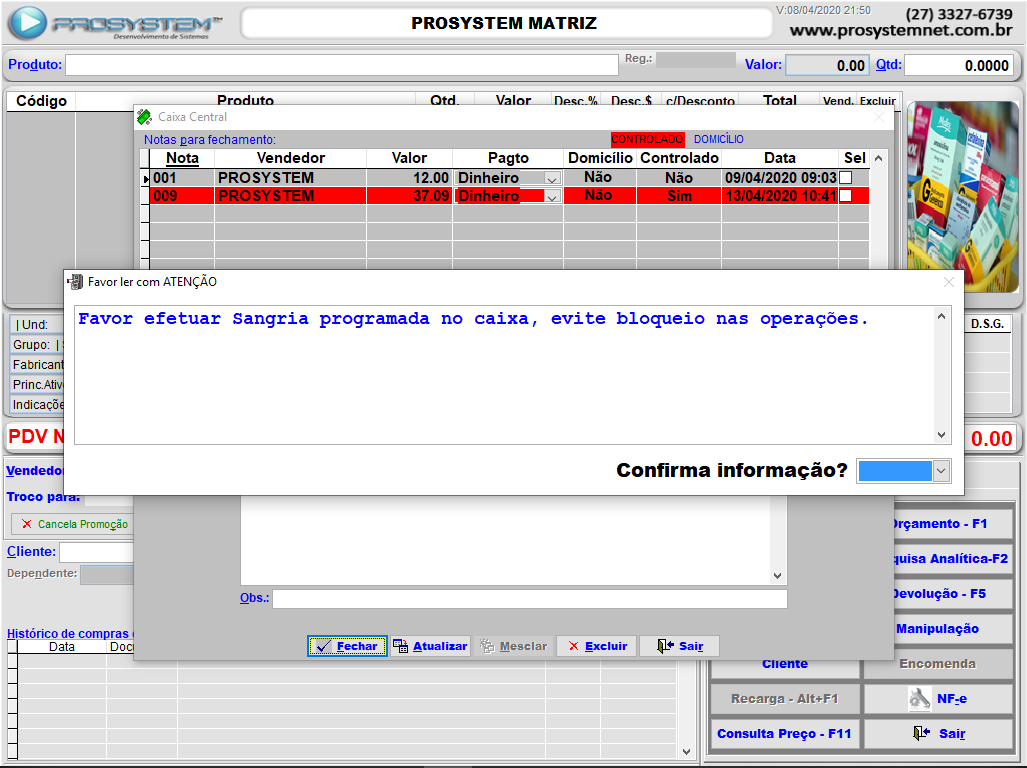
Task: Click the Caixa Central window title icon
Action: coord(144,117)
